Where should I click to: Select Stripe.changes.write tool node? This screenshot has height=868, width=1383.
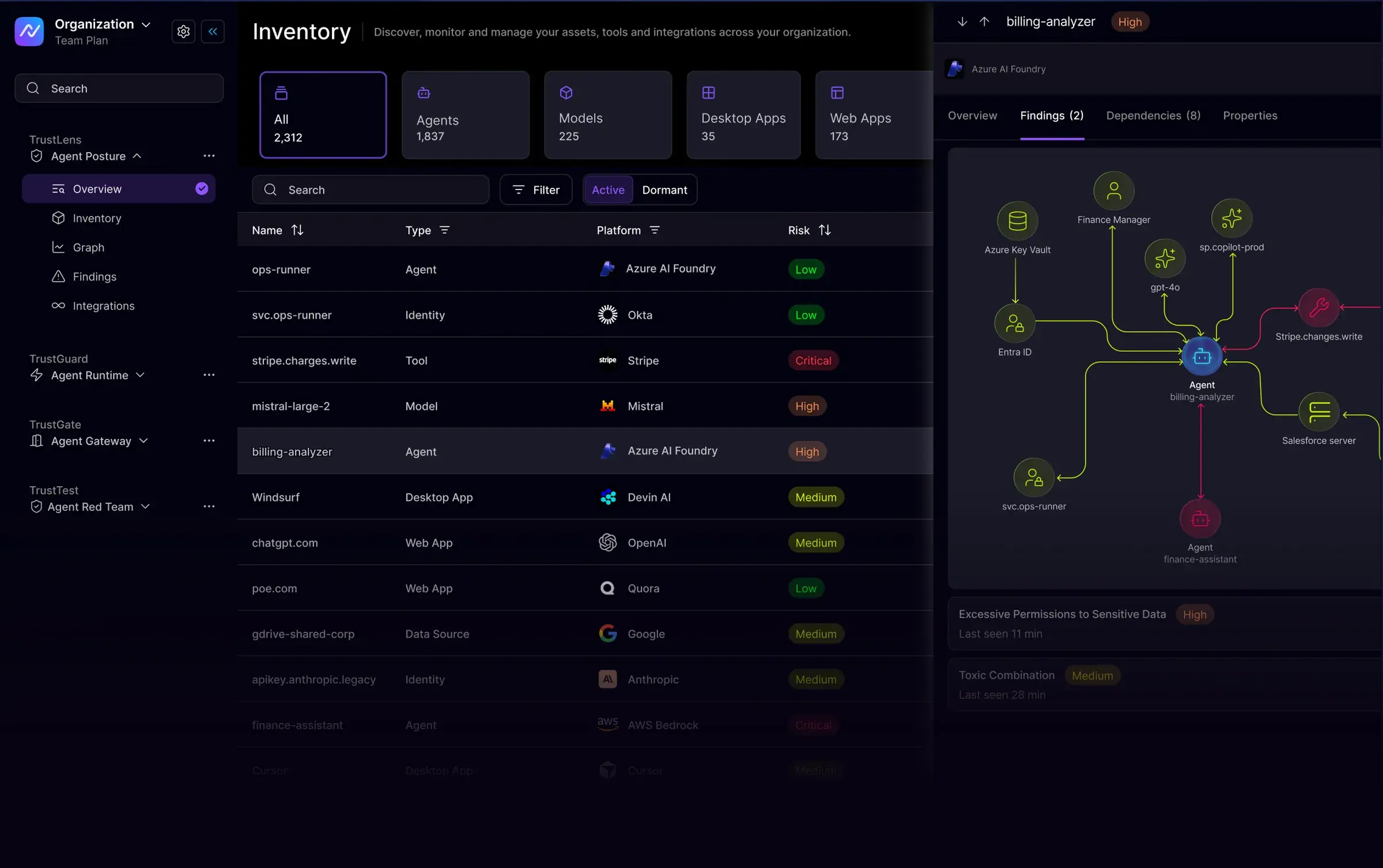[1318, 308]
